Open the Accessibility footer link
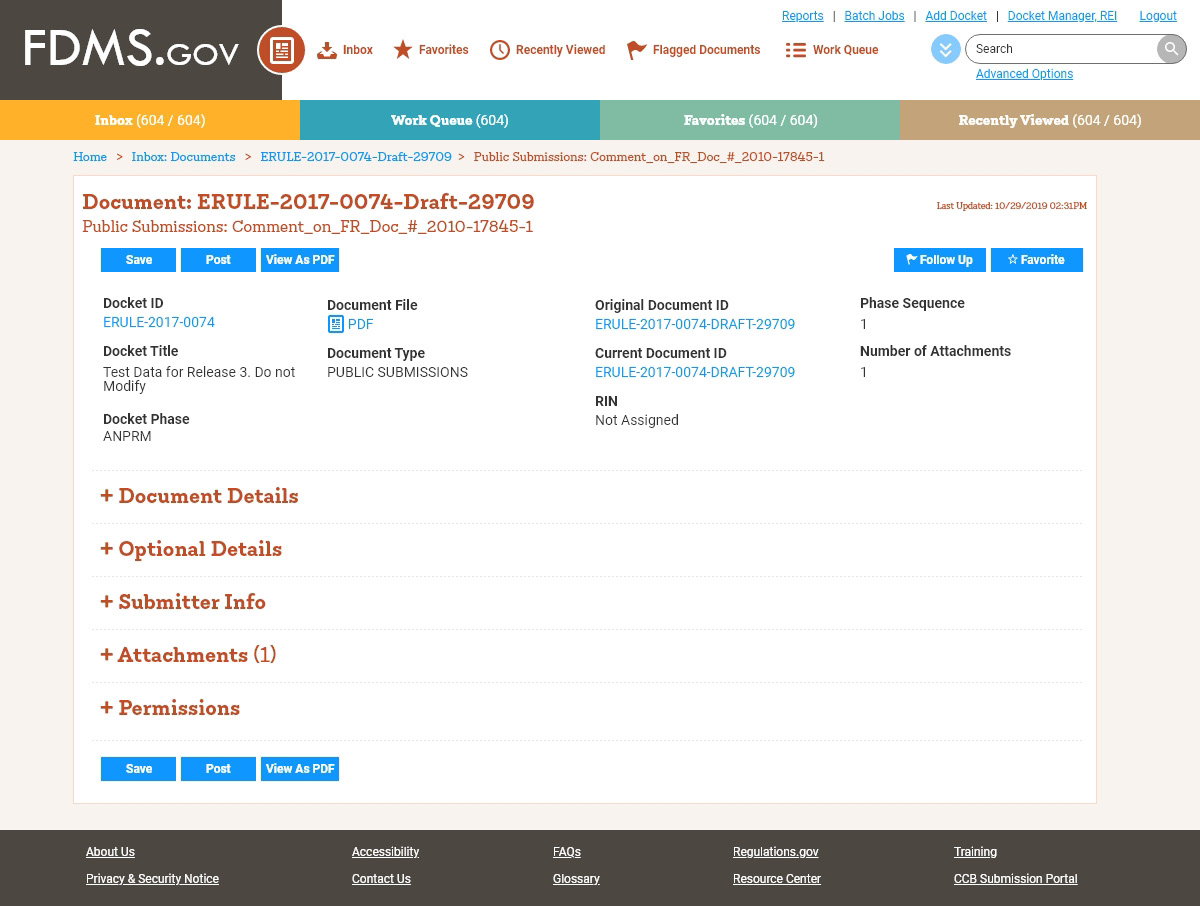Image resolution: width=1200 pixels, height=906 pixels. pos(385,852)
